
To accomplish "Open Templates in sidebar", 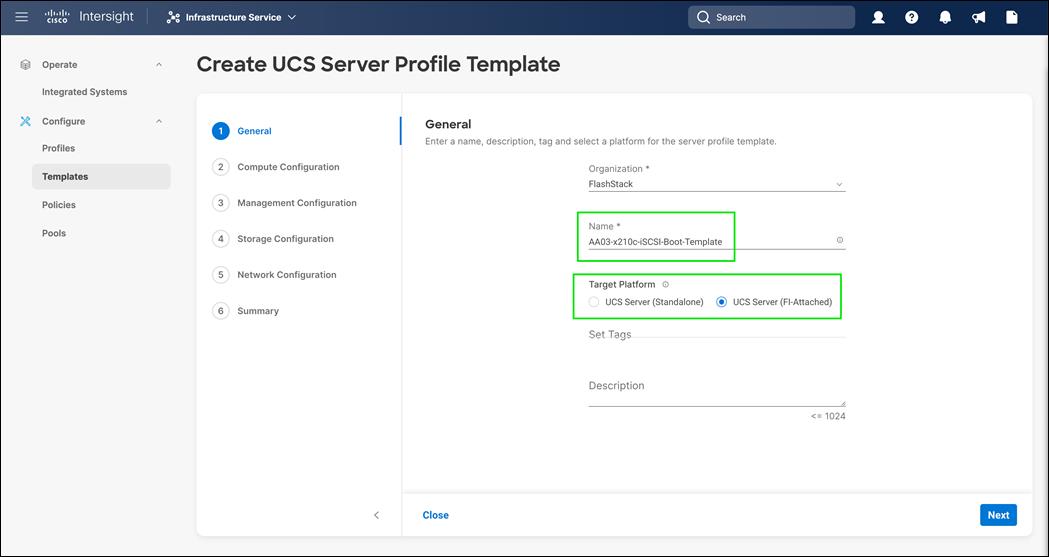I will pos(101,177).
